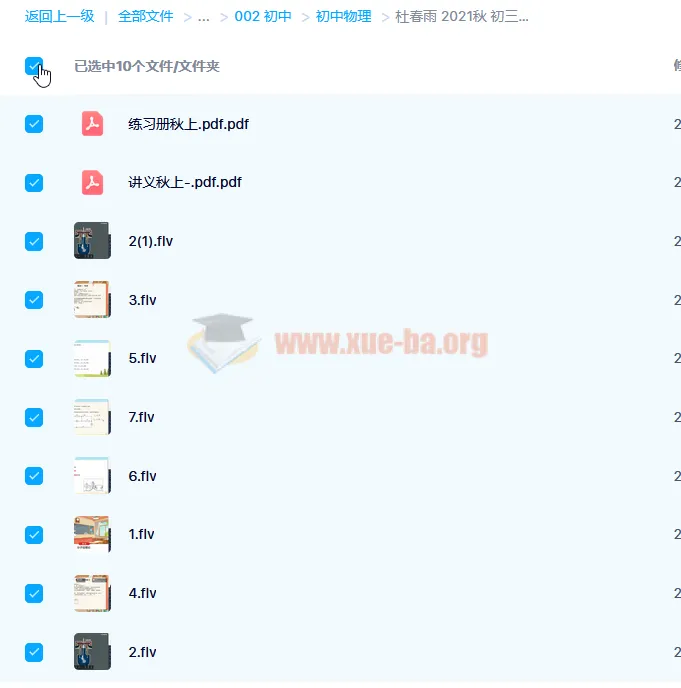This screenshot has height=688, width=681.
Task: Deselect the checkbox for 4.flv
Action: coord(34,593)
